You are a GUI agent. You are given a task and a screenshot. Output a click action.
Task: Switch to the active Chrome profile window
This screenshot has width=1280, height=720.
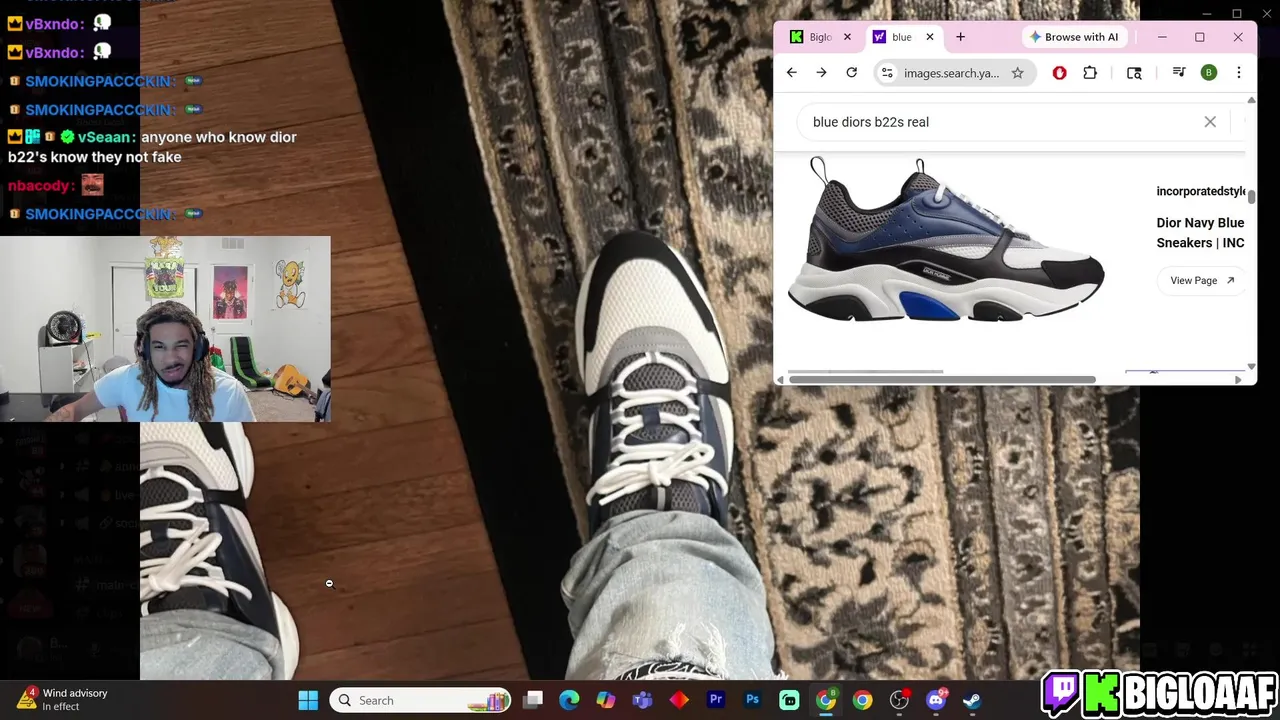click(826, 700)
